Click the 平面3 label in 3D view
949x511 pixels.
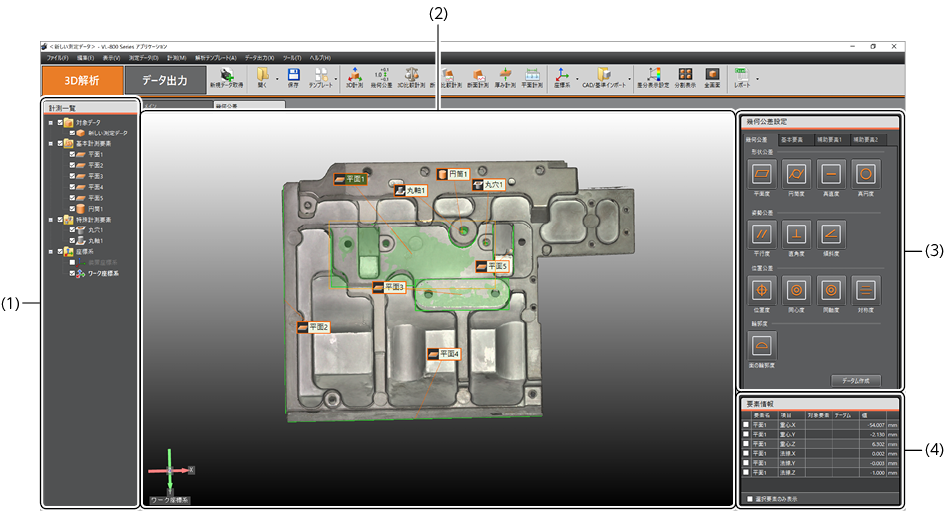click(388, 287)
